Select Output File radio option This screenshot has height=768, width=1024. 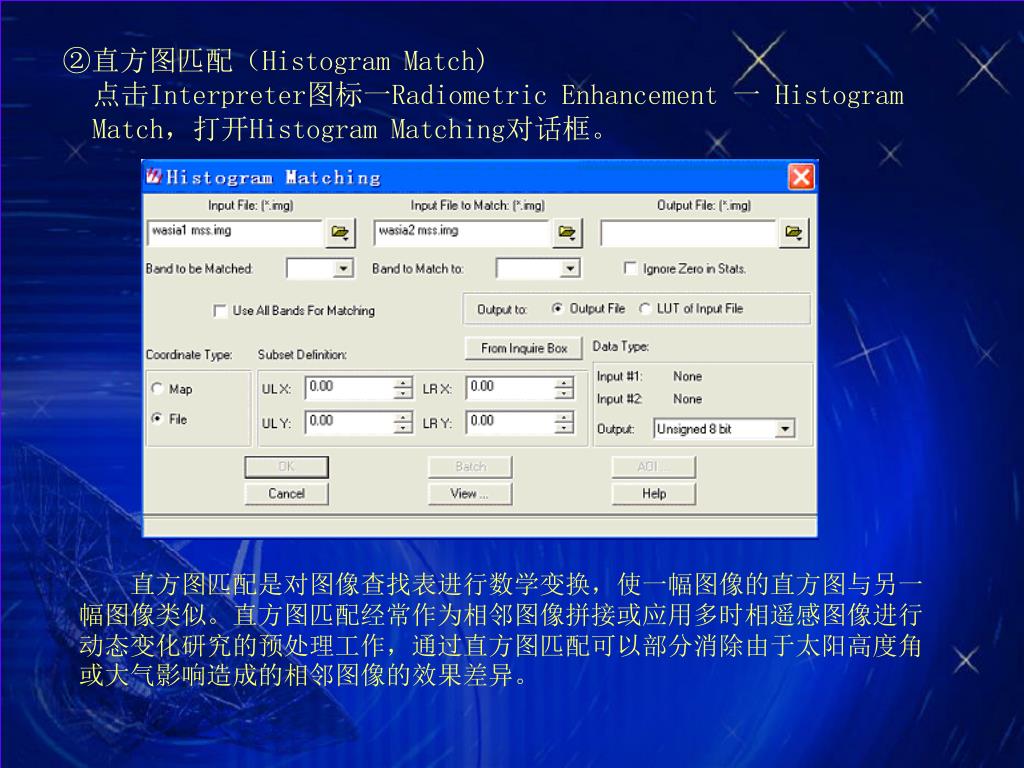click(557, 308)
